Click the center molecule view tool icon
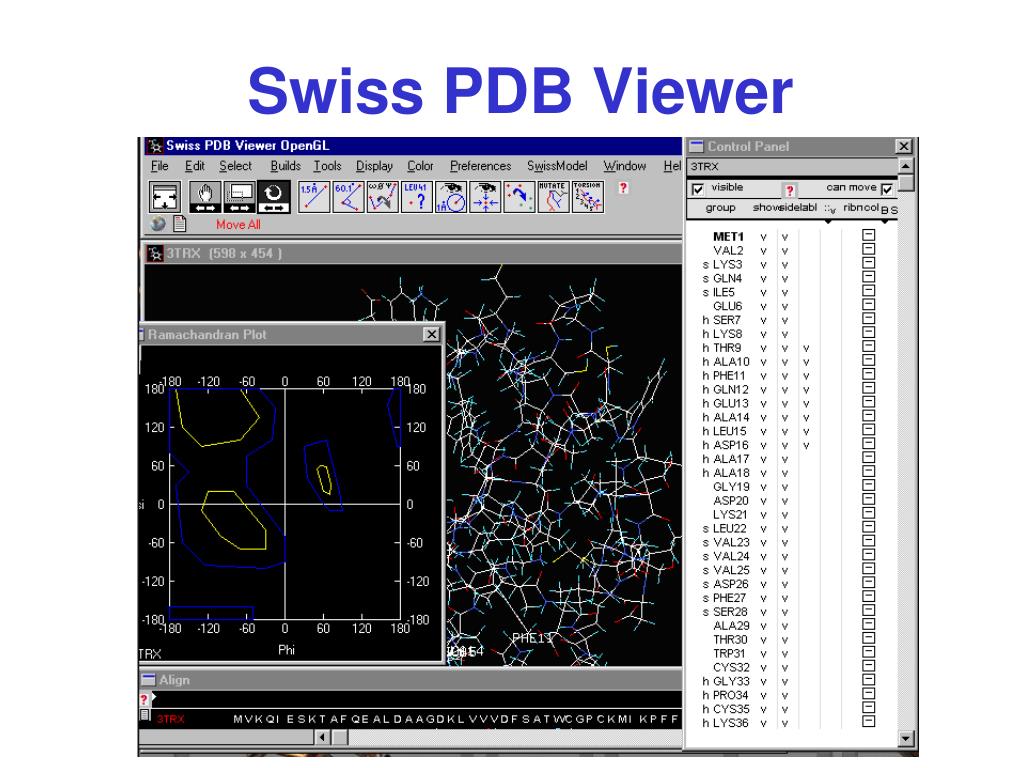This screenshot has width=1024, height=768. pos(165,197)
